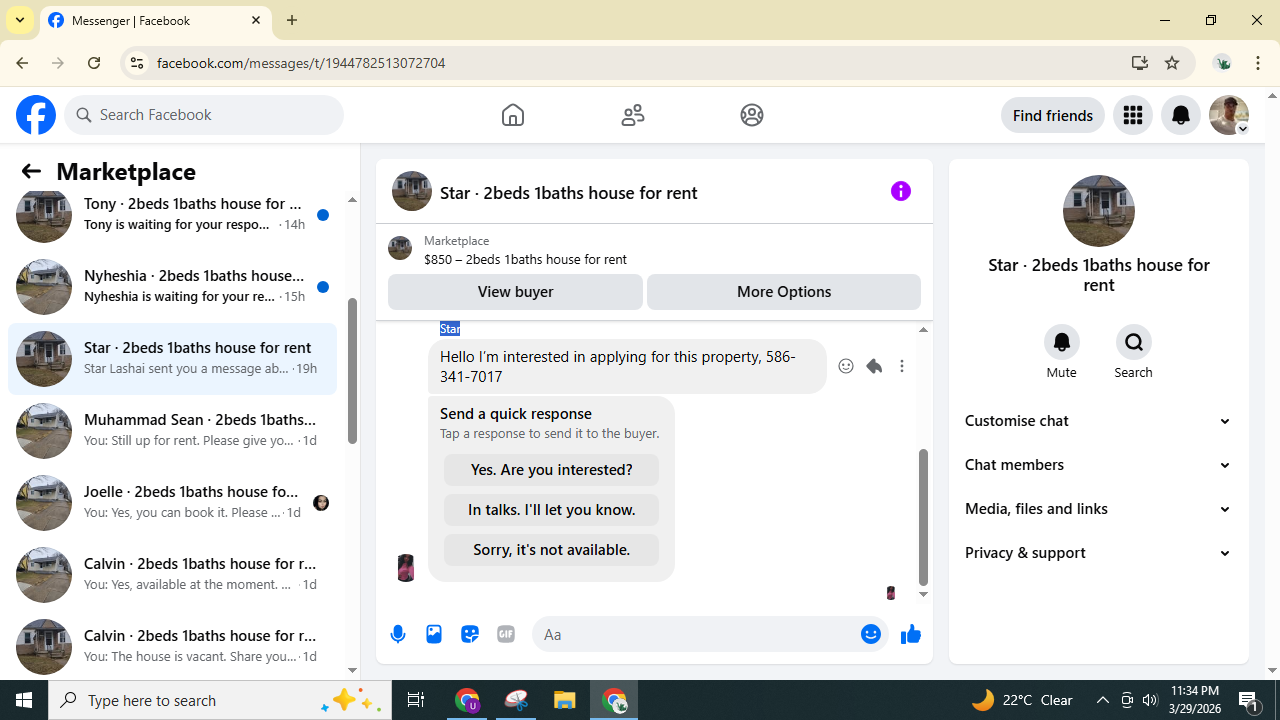The width and height of the screenshot is (1280, 720).
Task: Open the tab search dropdown arrow
Action: pos(20,20)
